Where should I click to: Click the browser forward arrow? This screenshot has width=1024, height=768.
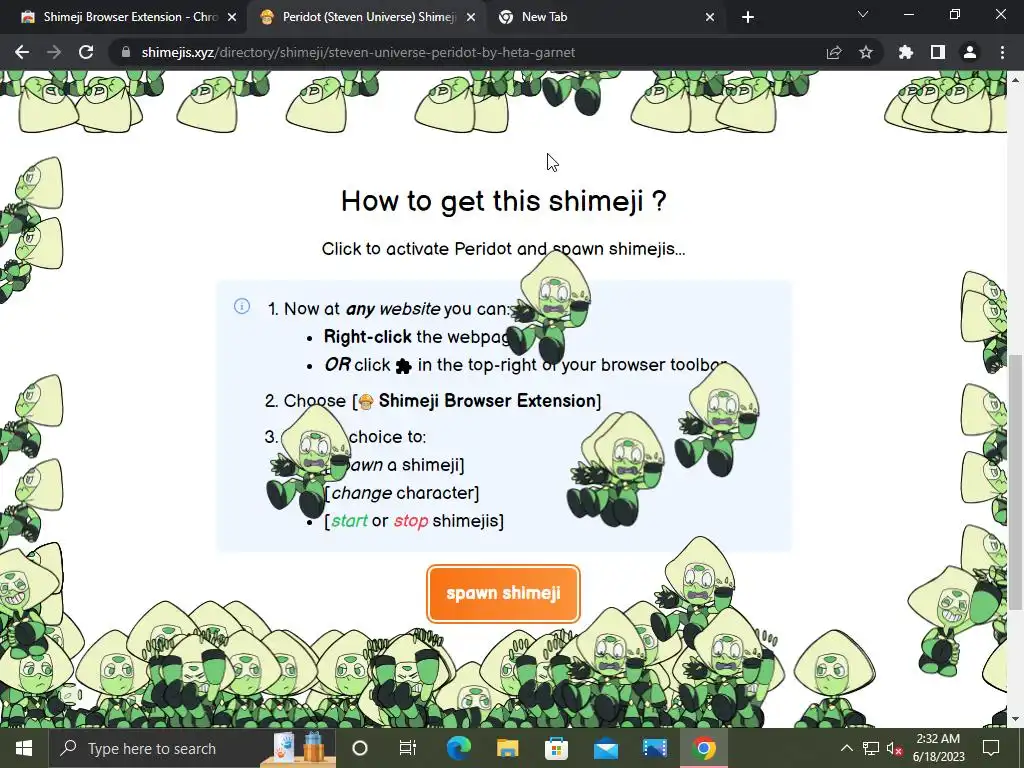[x=54, y=52]
